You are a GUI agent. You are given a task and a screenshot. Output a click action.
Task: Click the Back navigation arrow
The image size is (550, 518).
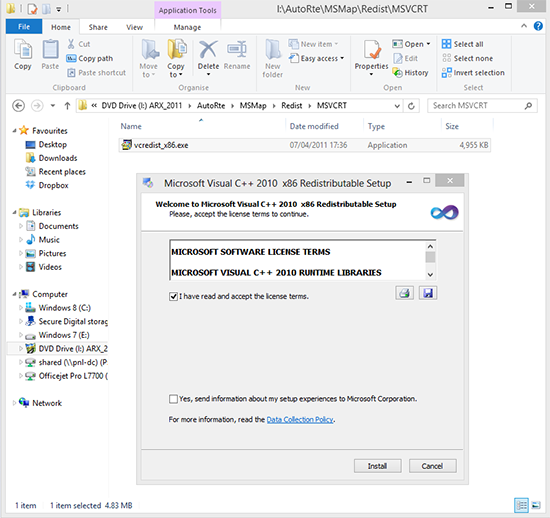[18, 106]
